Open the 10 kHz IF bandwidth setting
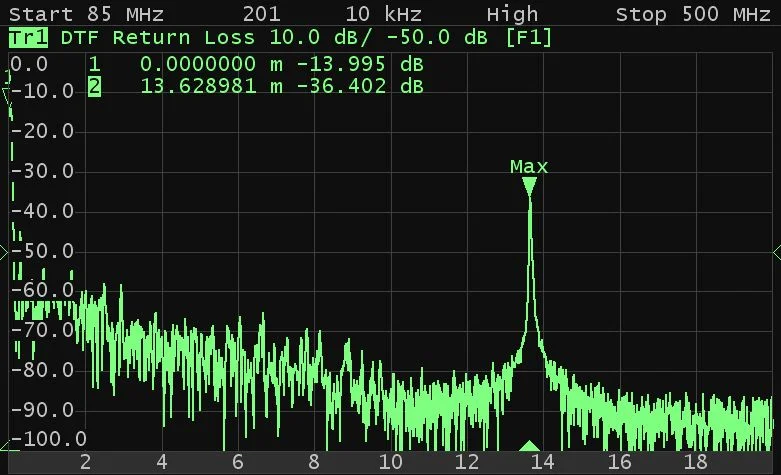 tap(383, 14)
